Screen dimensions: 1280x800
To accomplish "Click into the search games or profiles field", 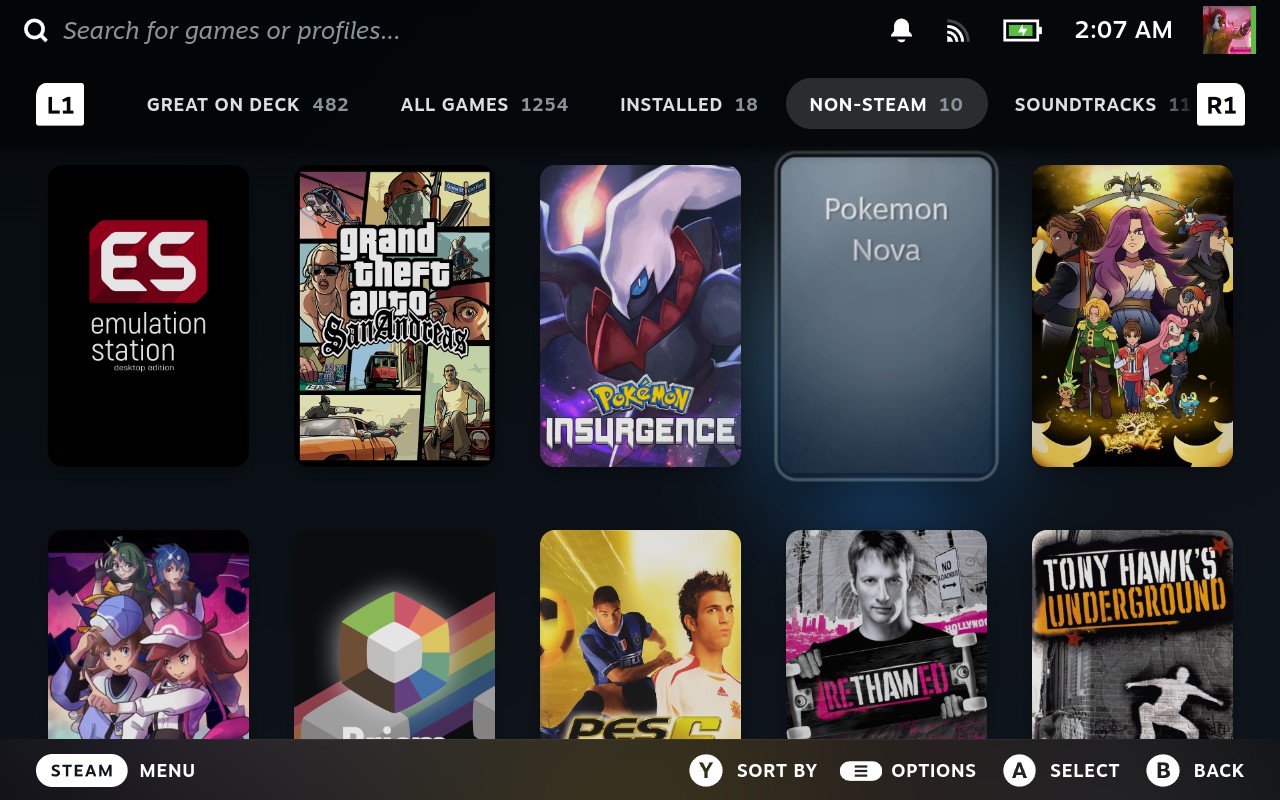I will pos(232,31).
